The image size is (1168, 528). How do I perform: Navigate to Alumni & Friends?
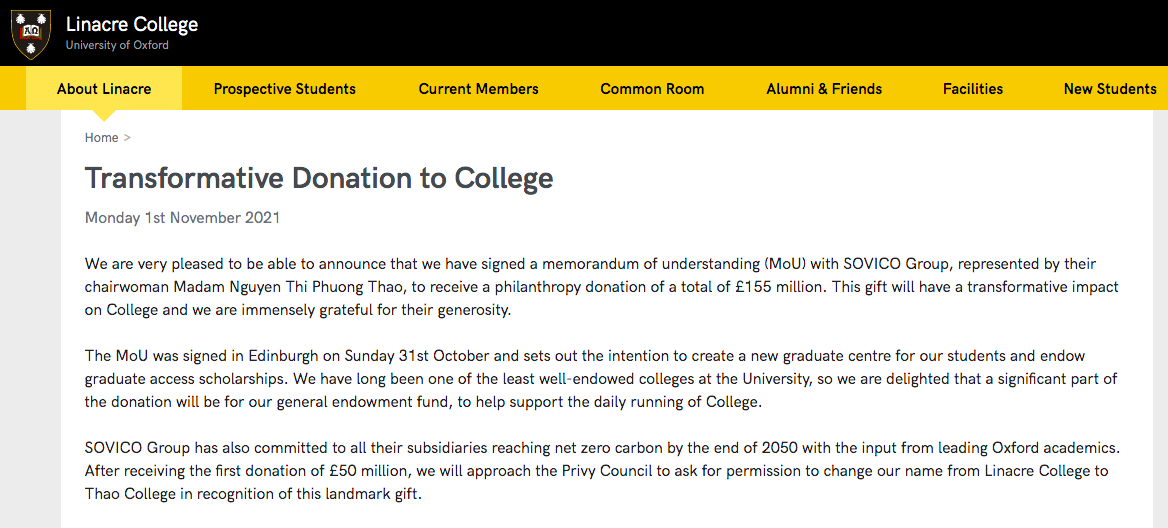click(824, 88)
